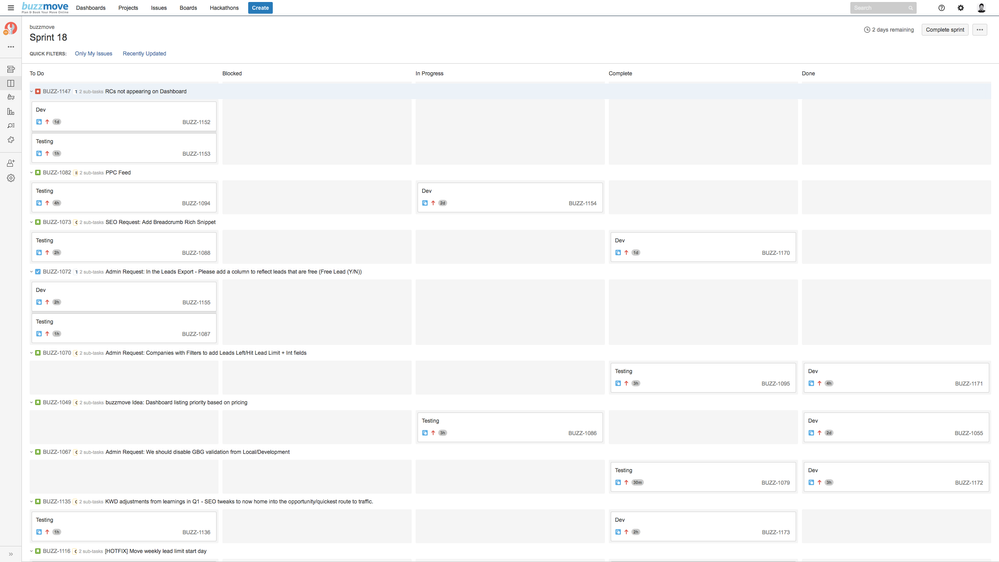
Task: Click the search magnifier icon
Action: click(910, 8)
